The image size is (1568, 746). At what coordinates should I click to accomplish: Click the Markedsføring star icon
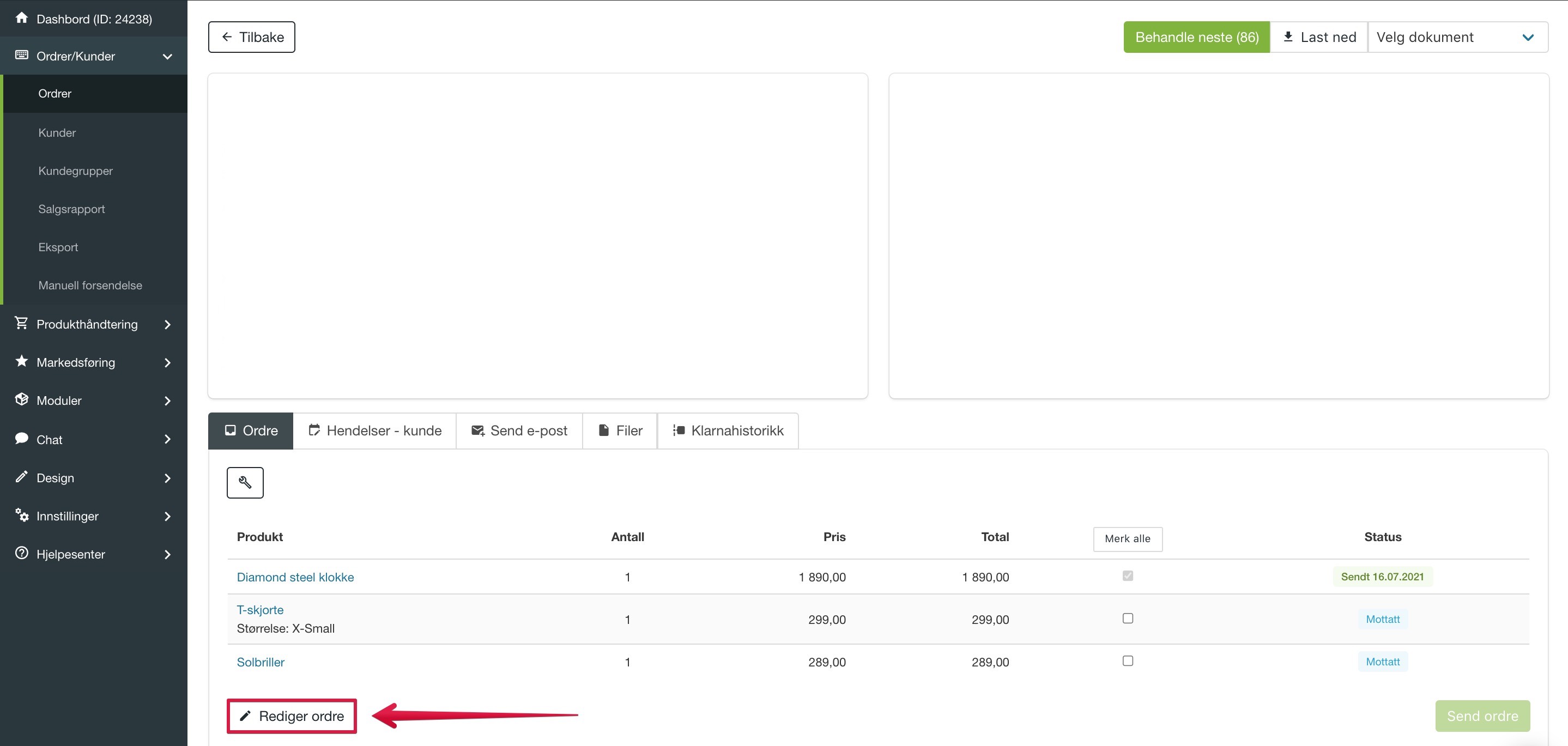tap(22, 361)
